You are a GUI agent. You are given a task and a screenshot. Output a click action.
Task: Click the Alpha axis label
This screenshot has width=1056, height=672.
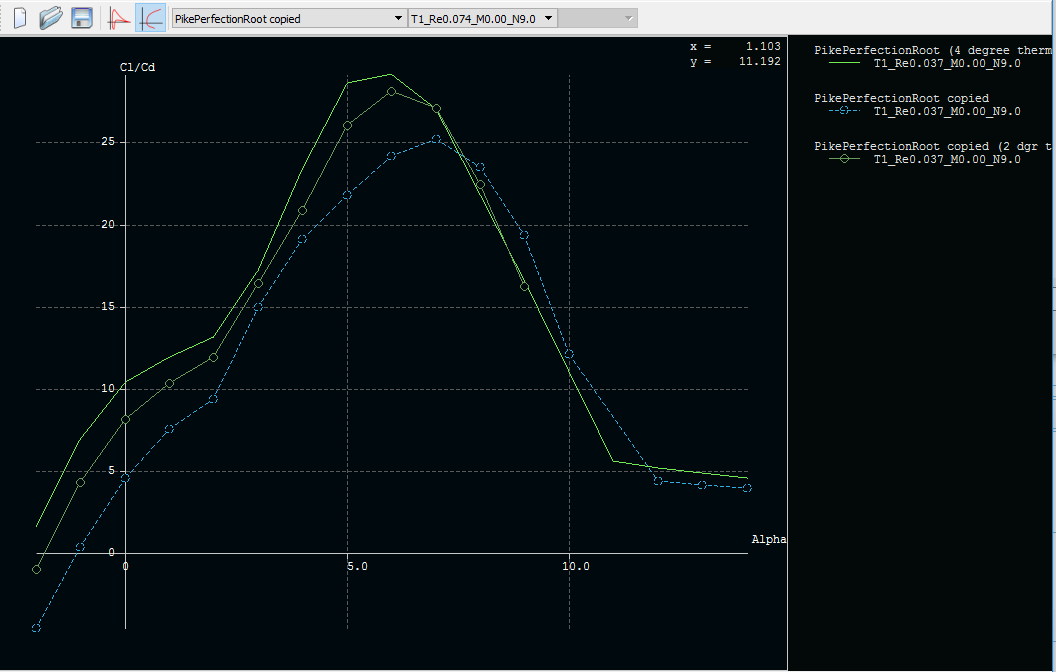click(x=768, y=539)
